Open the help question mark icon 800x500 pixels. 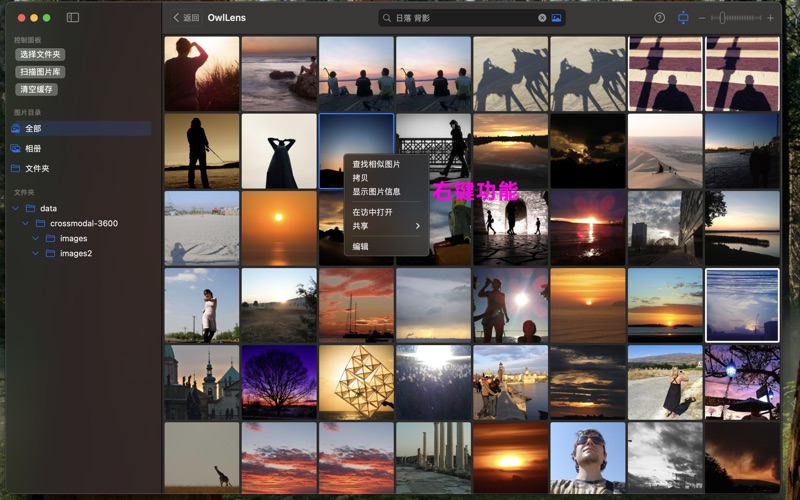pos(659,18)
